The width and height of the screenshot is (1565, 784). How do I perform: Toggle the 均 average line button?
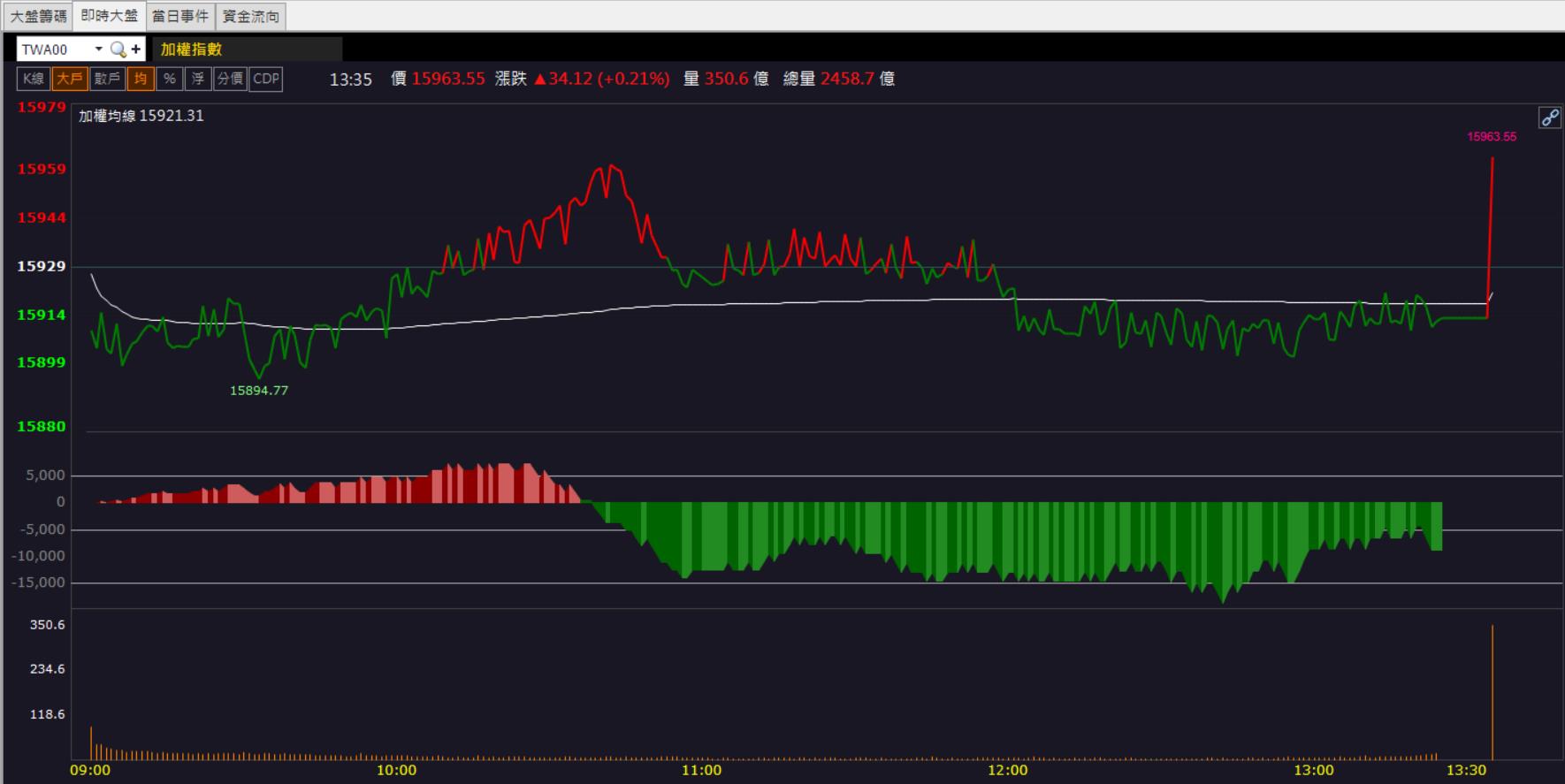pos(141,79)
